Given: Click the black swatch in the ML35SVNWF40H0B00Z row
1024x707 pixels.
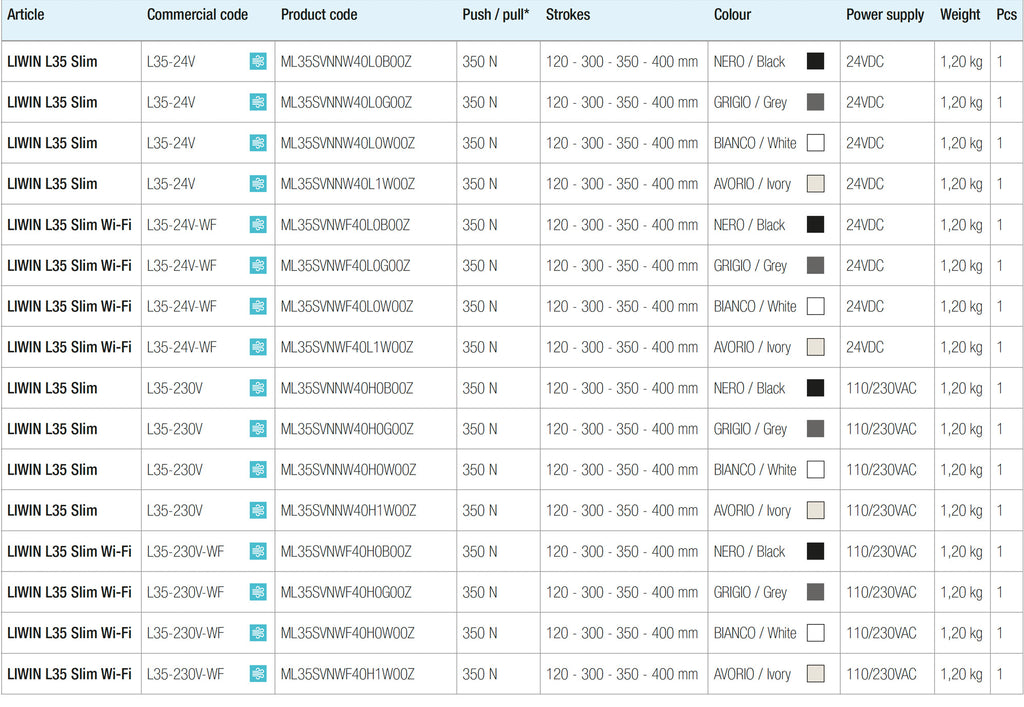Looking at the screenshot, I should point(815,551).
